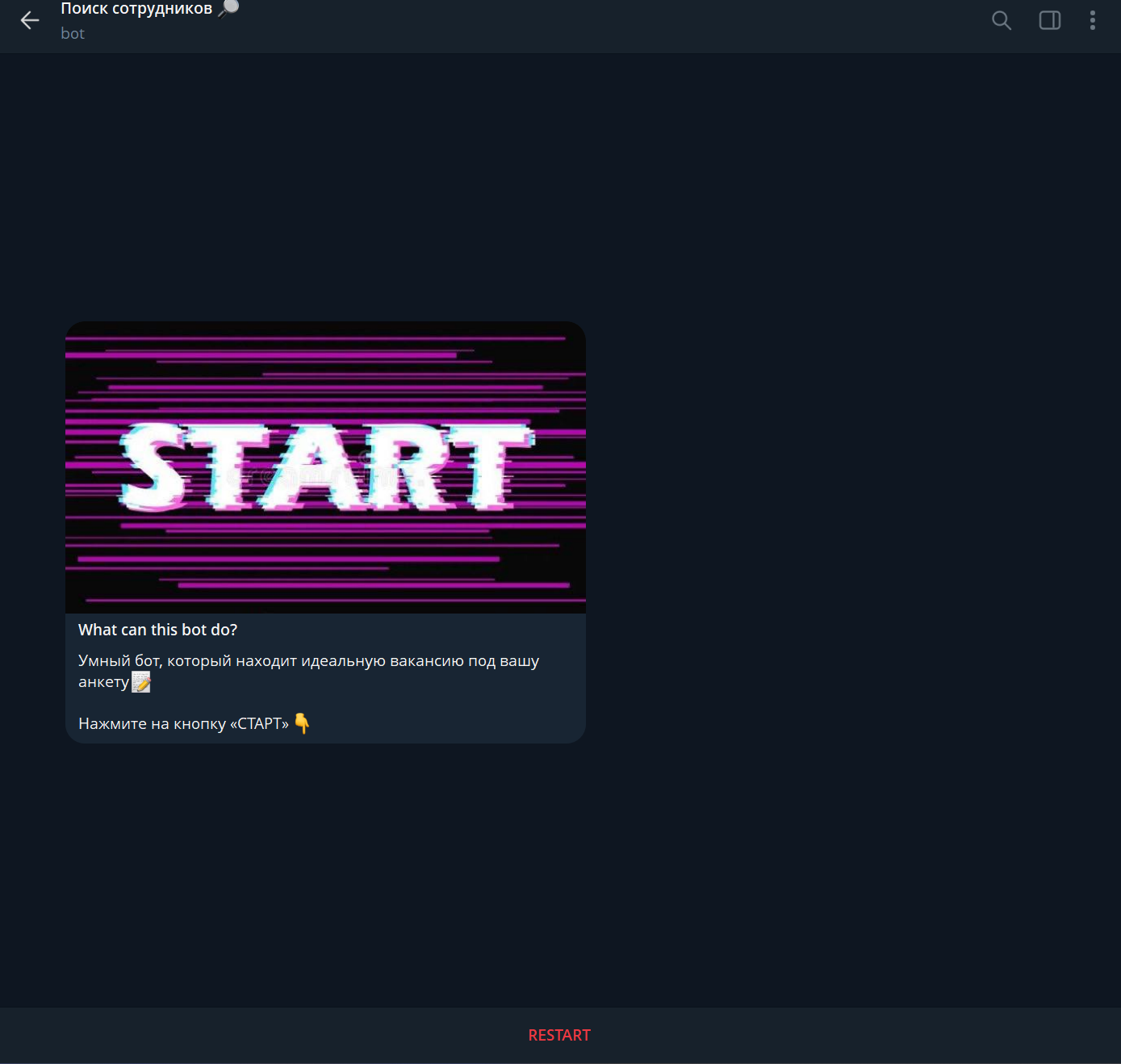Click the RESTART button
Screen dimensions: 1121x1064
coord(559,1035)
